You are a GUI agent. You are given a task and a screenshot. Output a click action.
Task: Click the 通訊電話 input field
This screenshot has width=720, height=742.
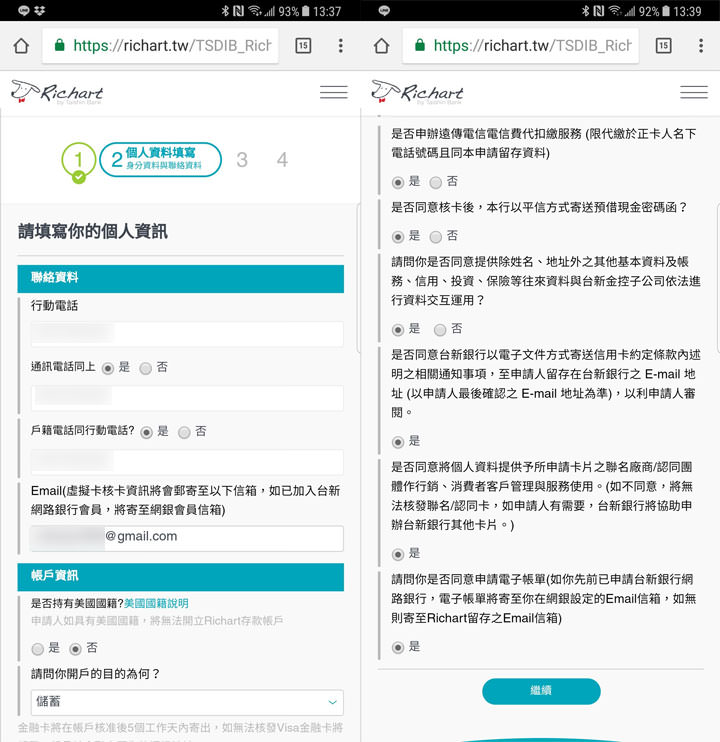(187, 398)
